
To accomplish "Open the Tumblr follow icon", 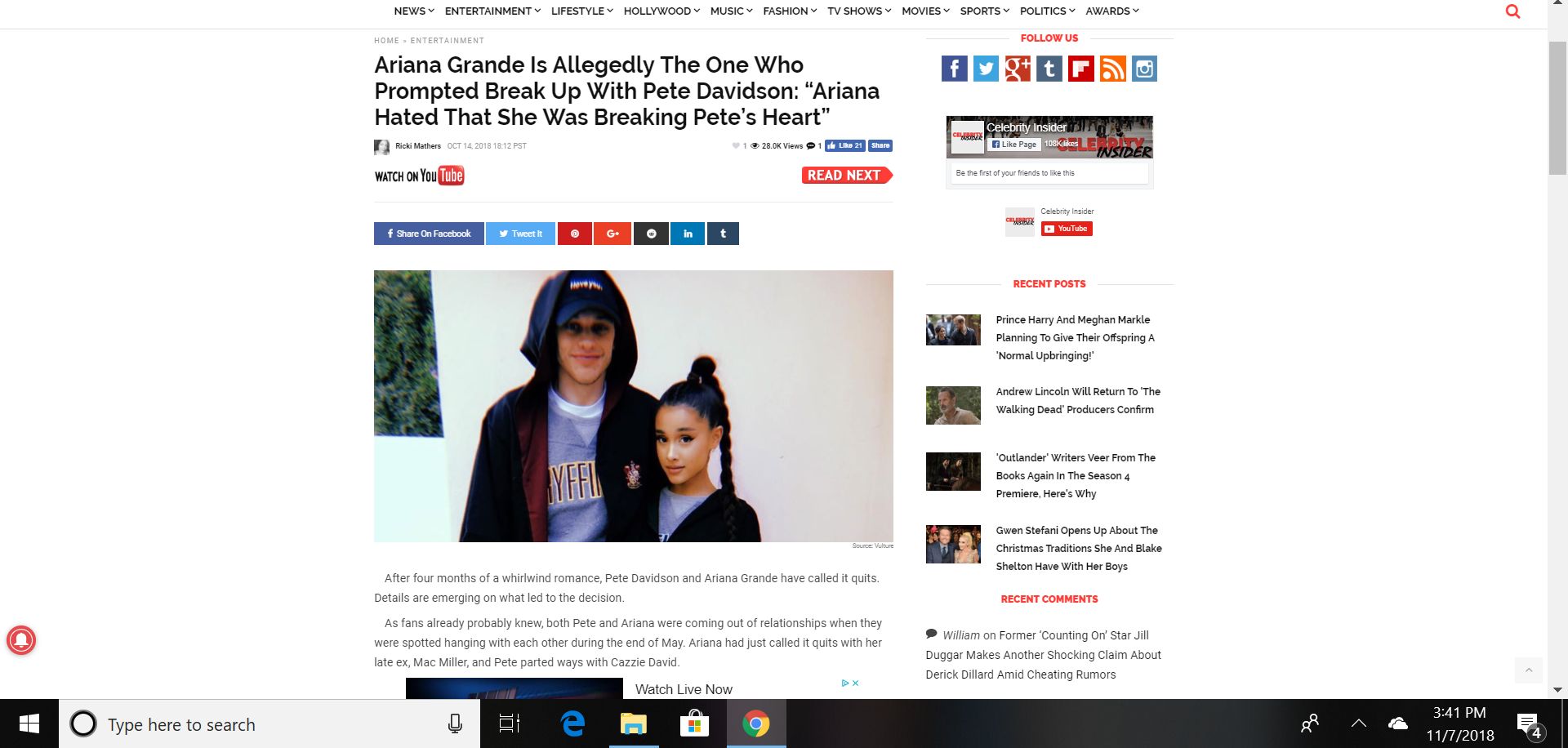I will (x=1049, y=69).
